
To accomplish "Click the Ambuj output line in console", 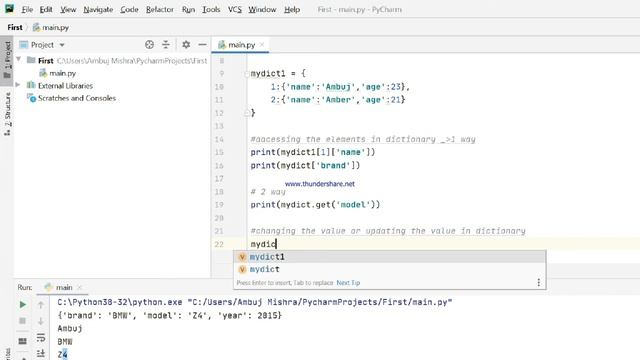I will (70, 328).
